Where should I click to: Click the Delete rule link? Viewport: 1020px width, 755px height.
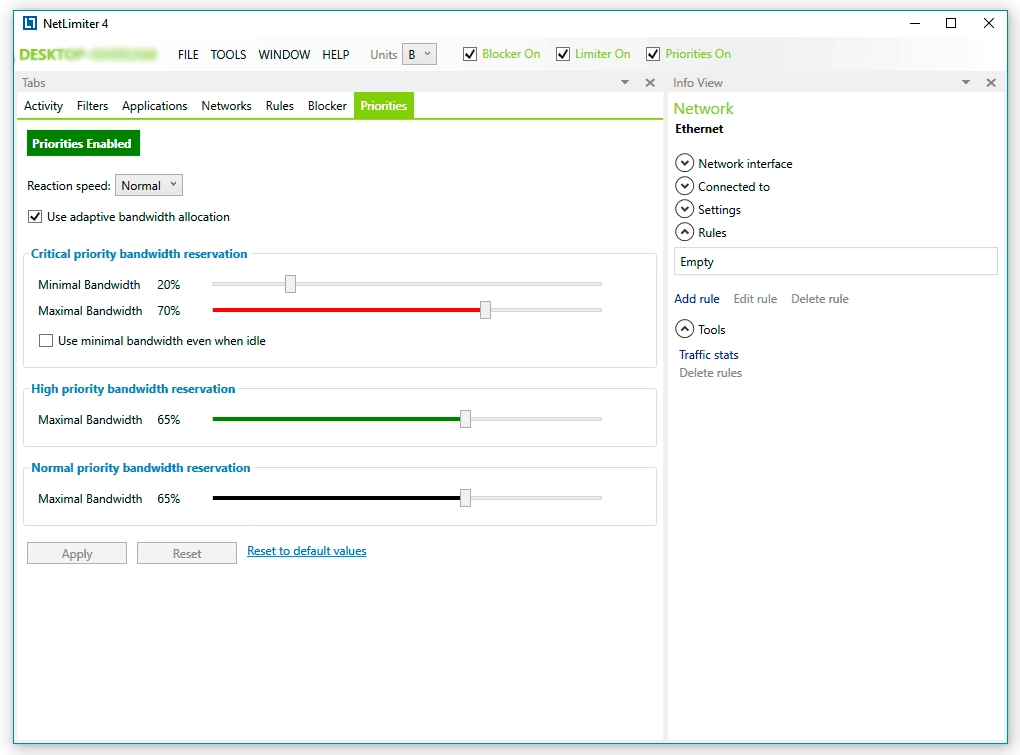click(x=820, y=298)
